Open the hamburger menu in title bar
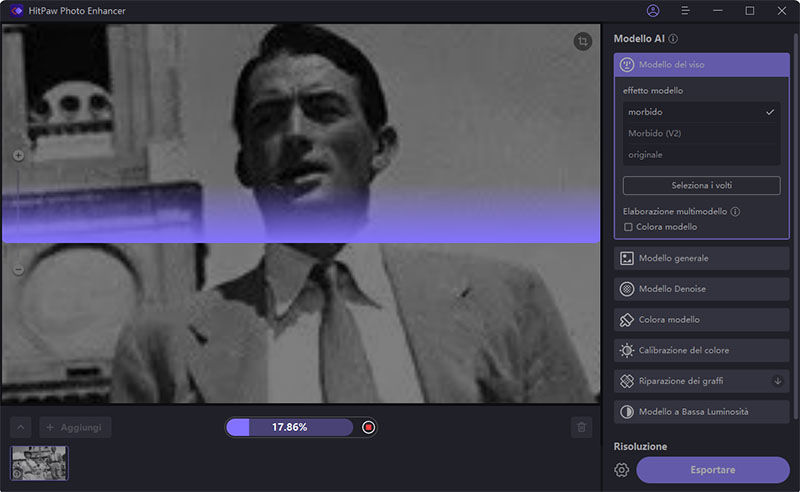Viewport: 800px width, 492px height. pos(685,11)
